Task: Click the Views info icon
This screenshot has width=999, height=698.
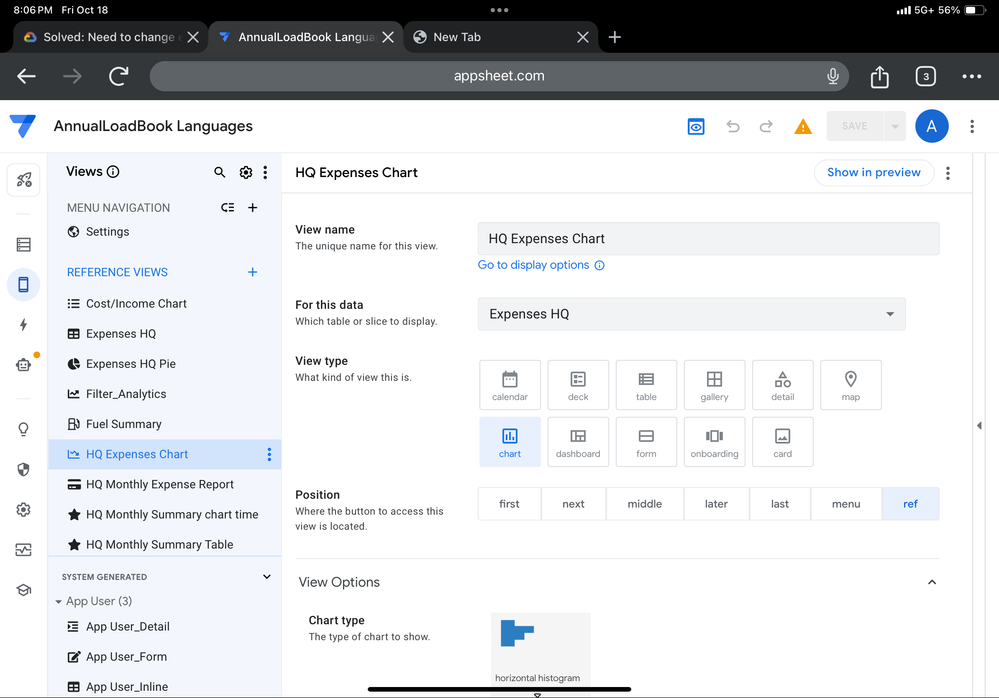Action: (x=113, y=171)
